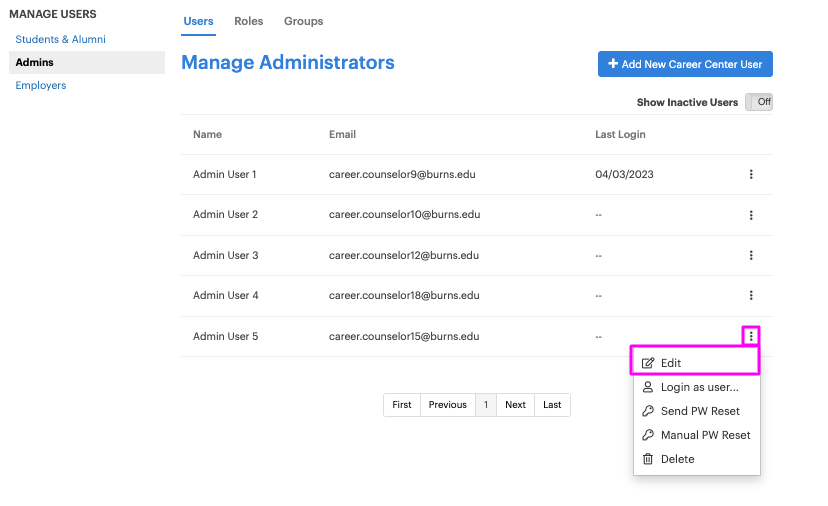Click the pencil Edit icon in menu
Image resolution: width=828 pixels, height=506 pixels.
647,363
